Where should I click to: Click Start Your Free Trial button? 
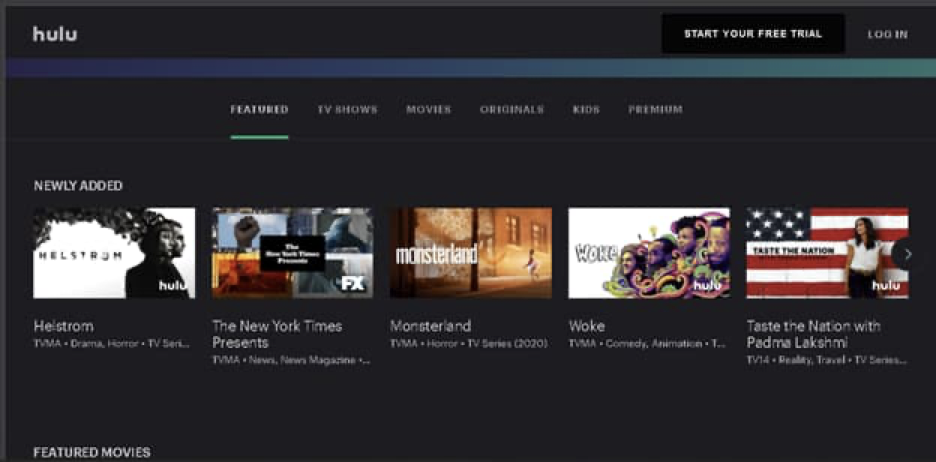(x=753, y=34)
